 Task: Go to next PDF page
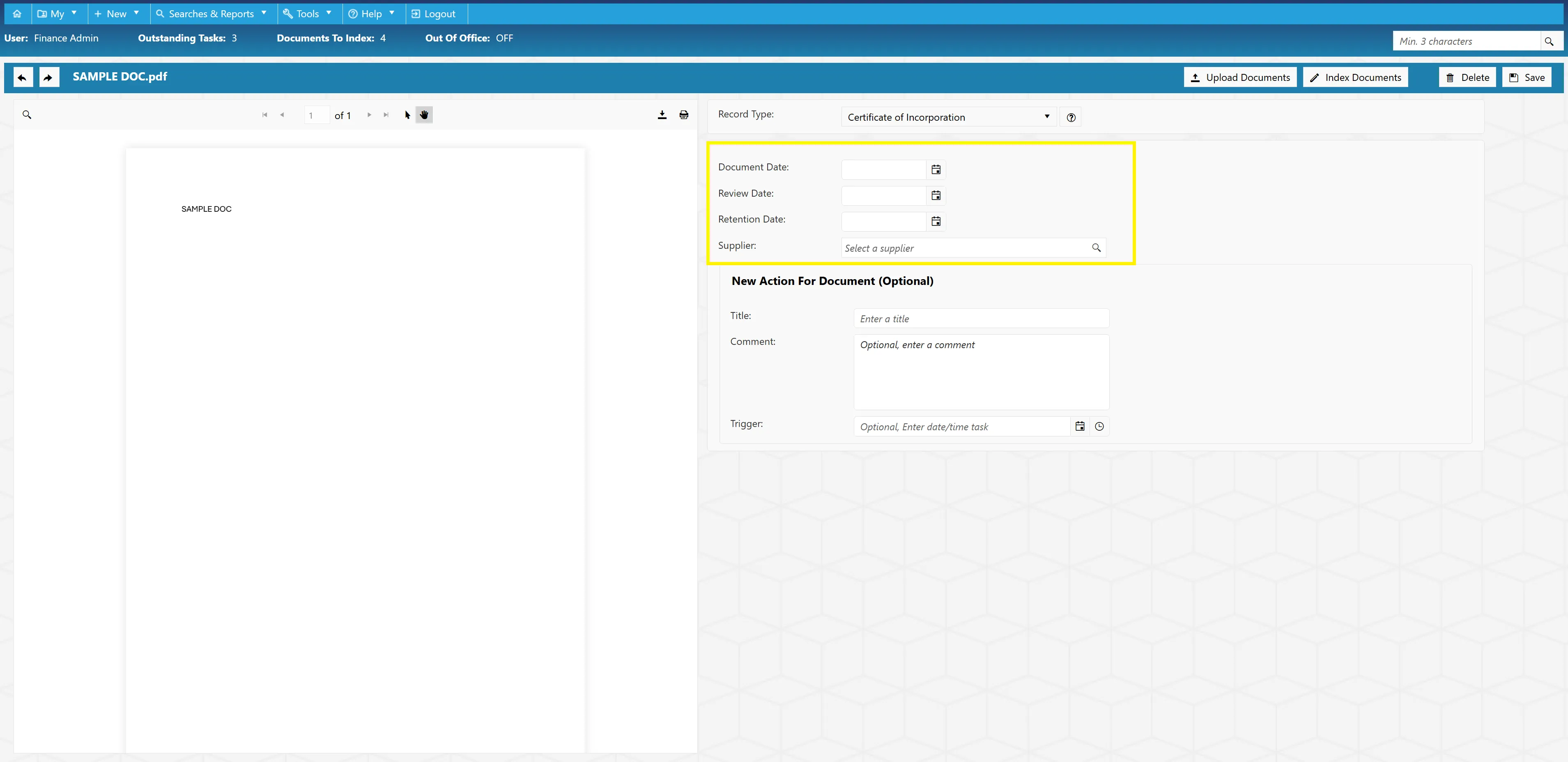(x=369, y=115)
